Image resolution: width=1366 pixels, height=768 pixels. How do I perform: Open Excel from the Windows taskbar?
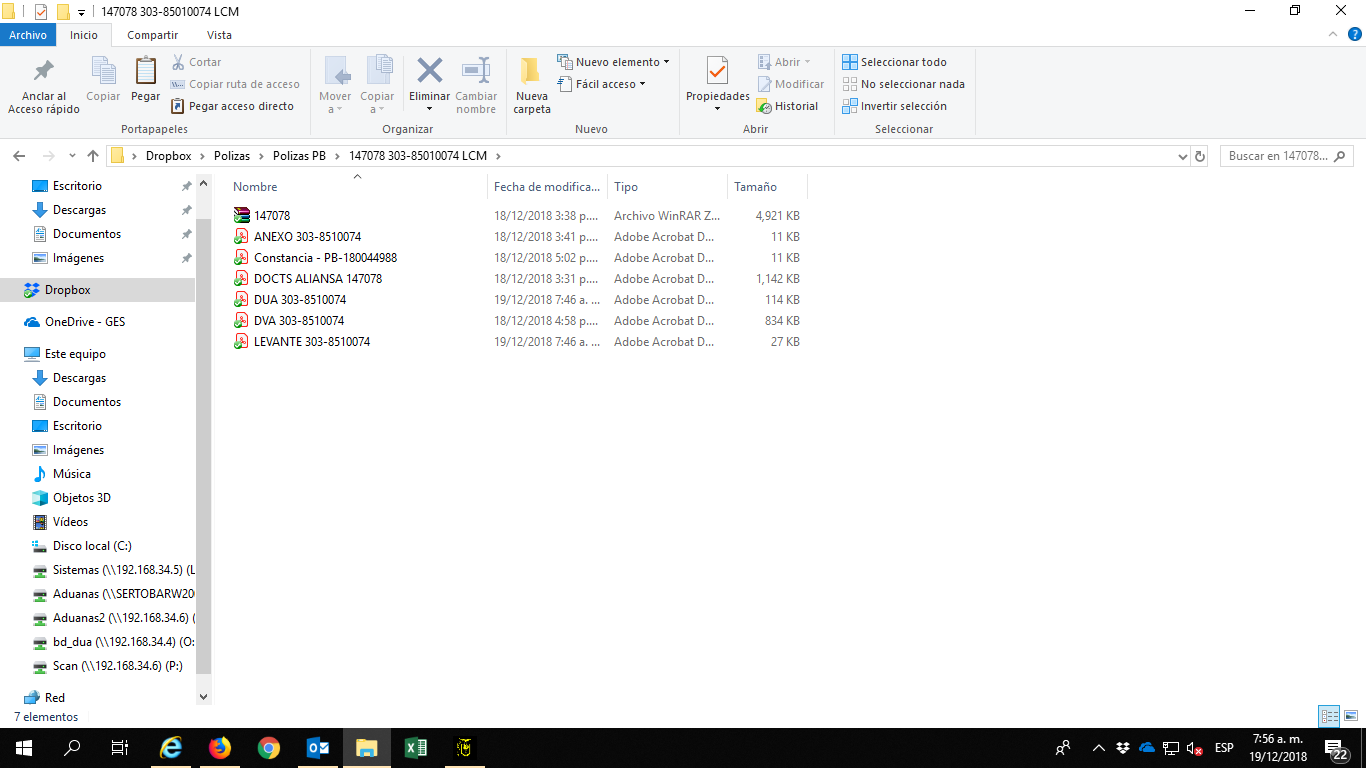[x=416, y=747]
